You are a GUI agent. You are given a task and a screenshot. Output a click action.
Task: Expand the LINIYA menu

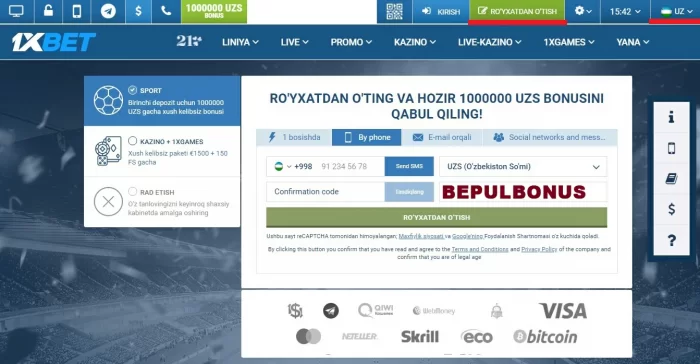(240, 42)
